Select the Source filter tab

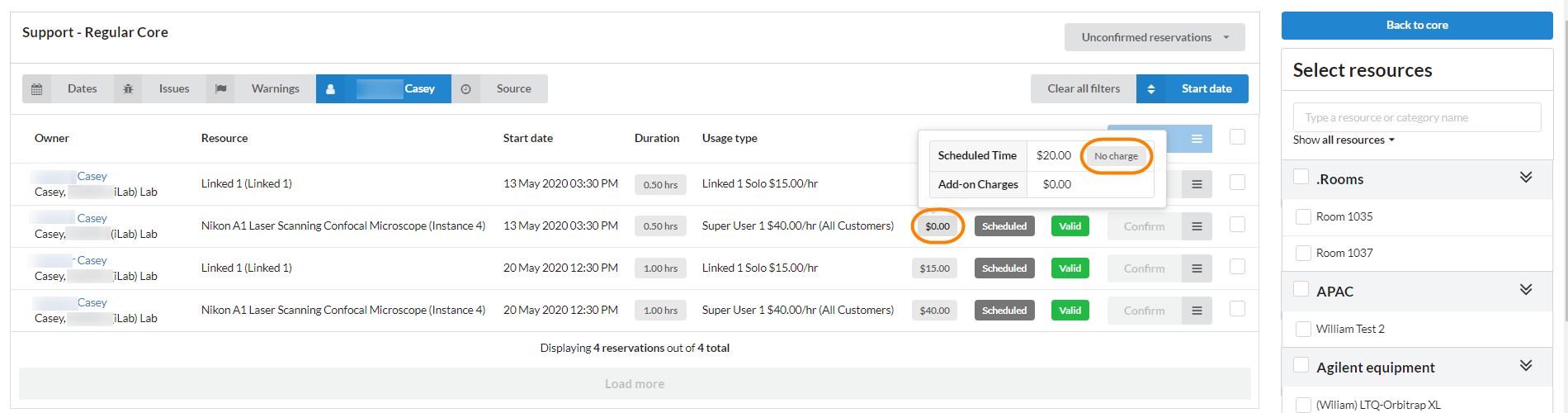[513, 89]
